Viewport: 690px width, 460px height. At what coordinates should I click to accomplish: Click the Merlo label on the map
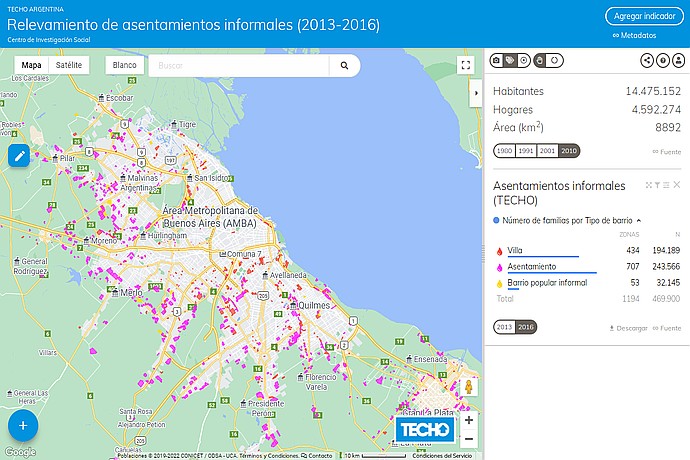pyautogui.click(x=131, y=293)
